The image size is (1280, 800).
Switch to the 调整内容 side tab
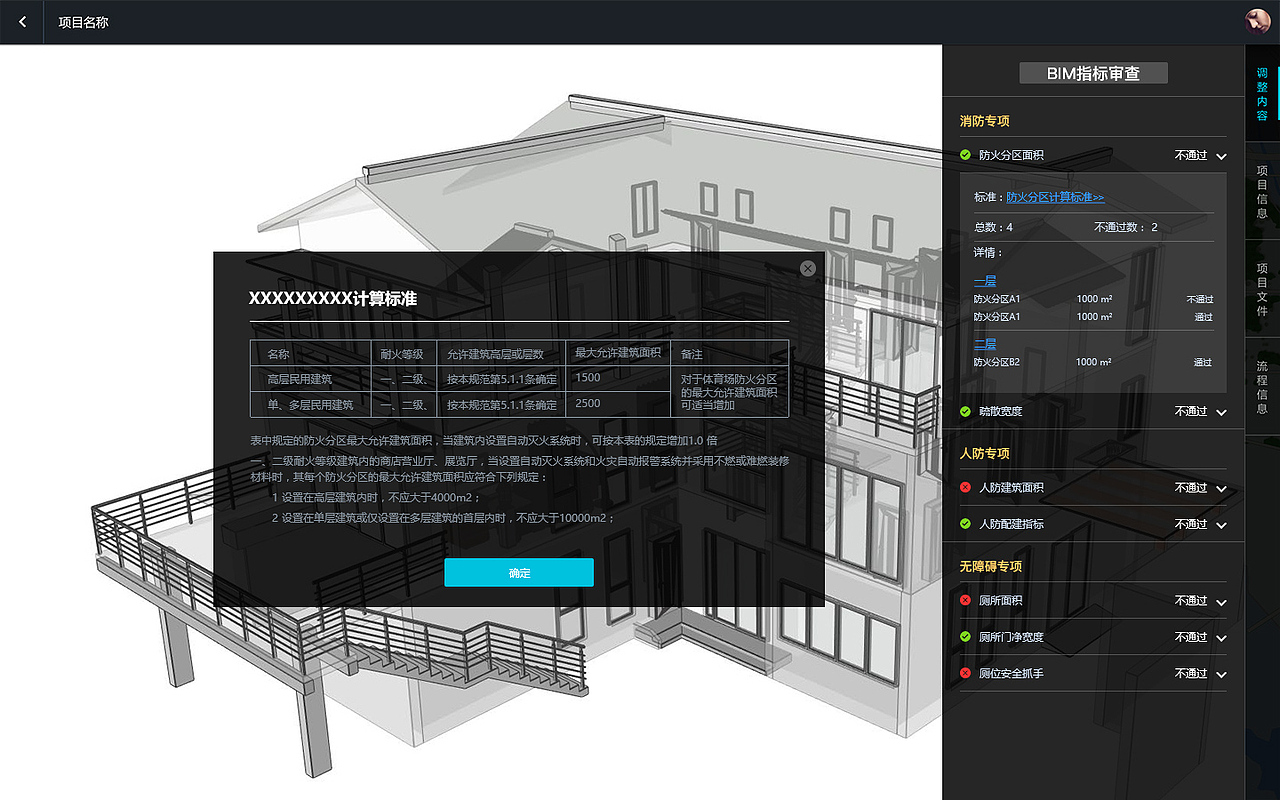coord(1262,94)
